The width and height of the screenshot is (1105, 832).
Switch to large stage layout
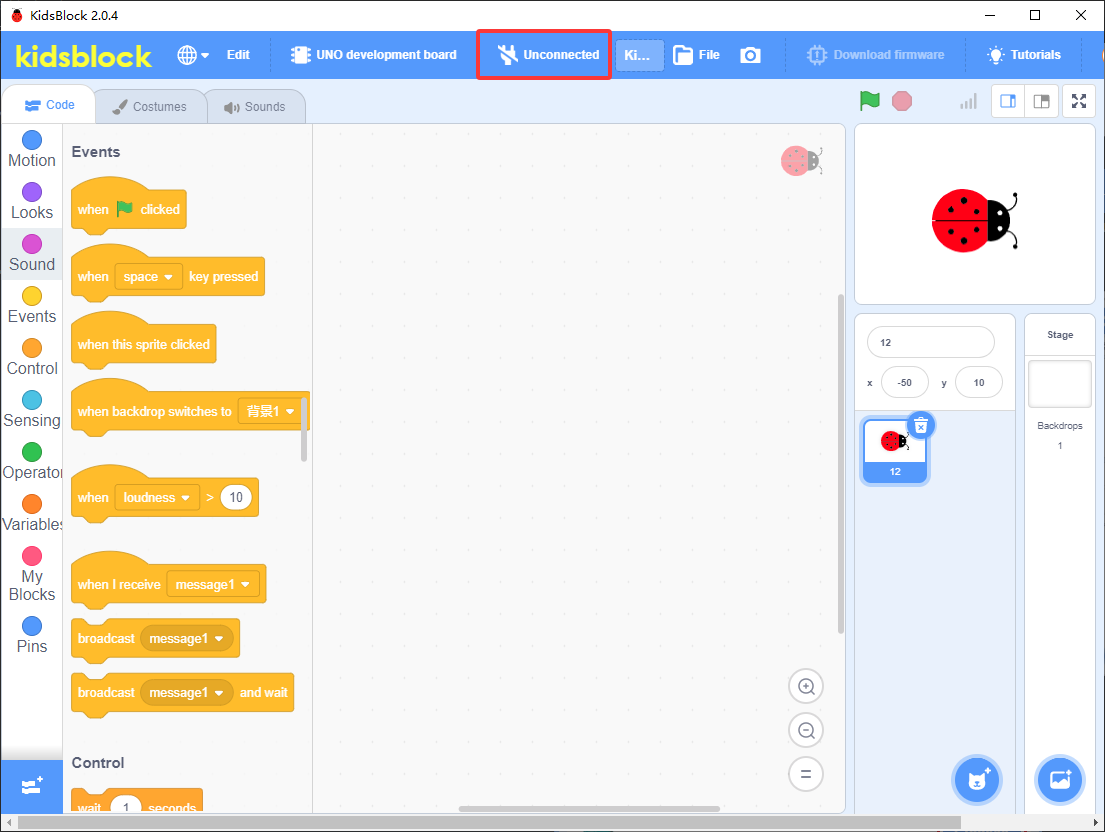pos(1041,101)
